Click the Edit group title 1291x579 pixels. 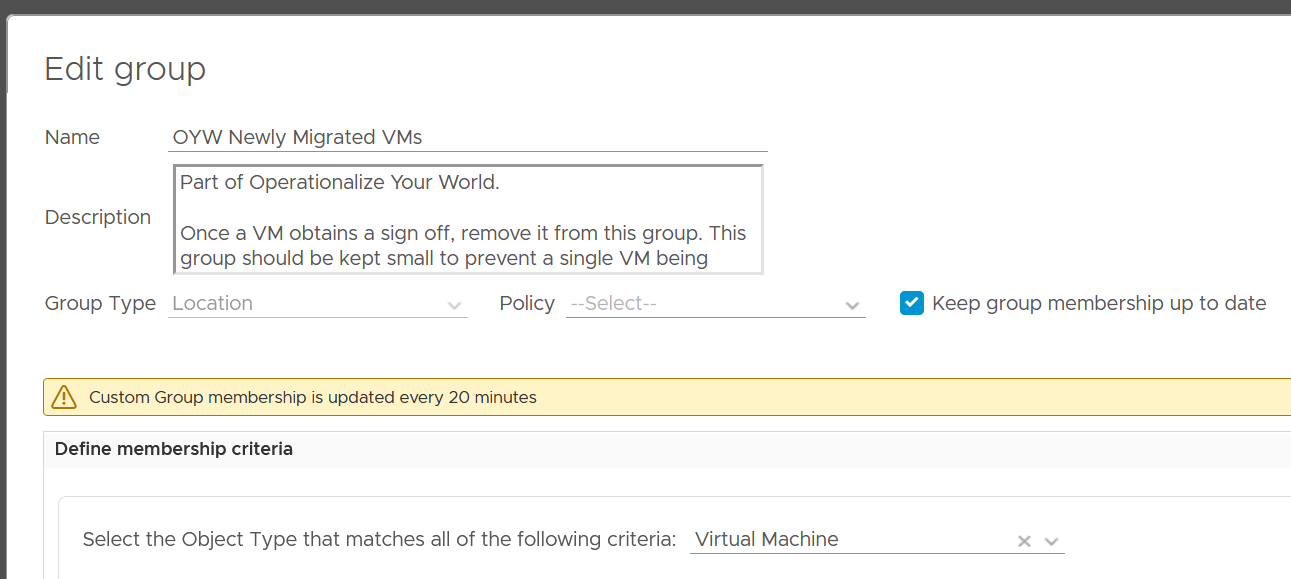point(125,69)
